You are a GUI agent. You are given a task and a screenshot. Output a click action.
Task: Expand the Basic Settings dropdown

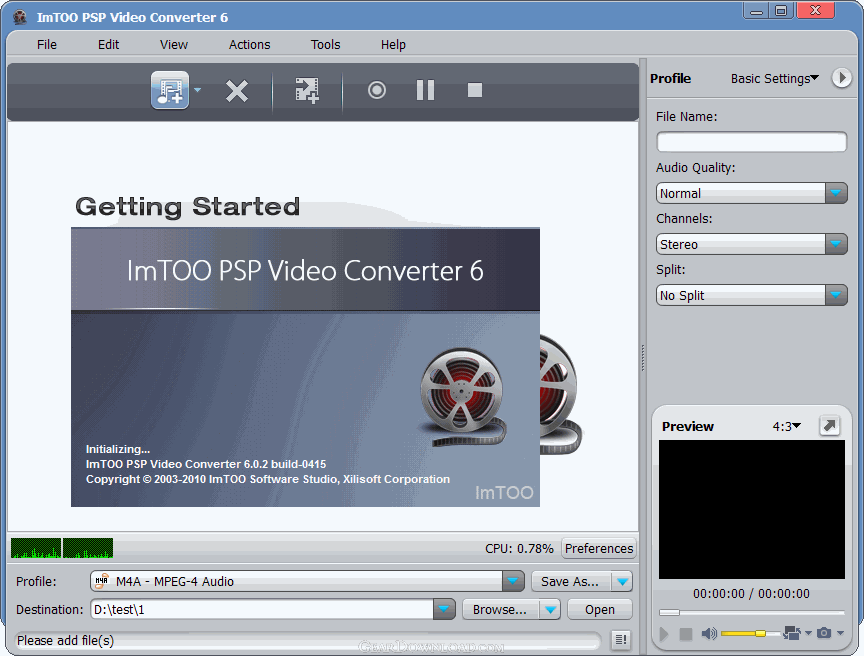[775, 79]
